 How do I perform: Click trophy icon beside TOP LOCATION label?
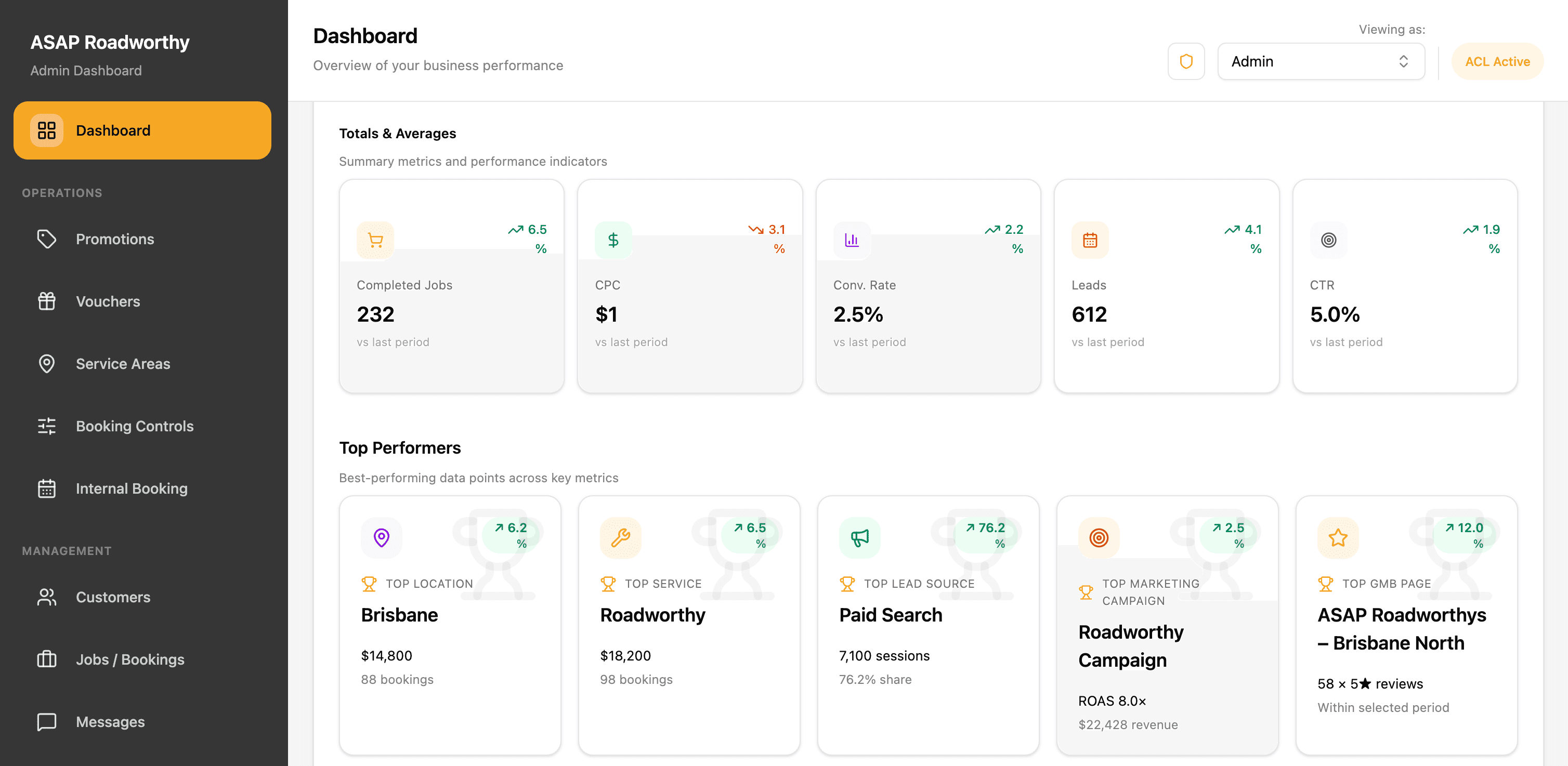click(x=369, y=584)
